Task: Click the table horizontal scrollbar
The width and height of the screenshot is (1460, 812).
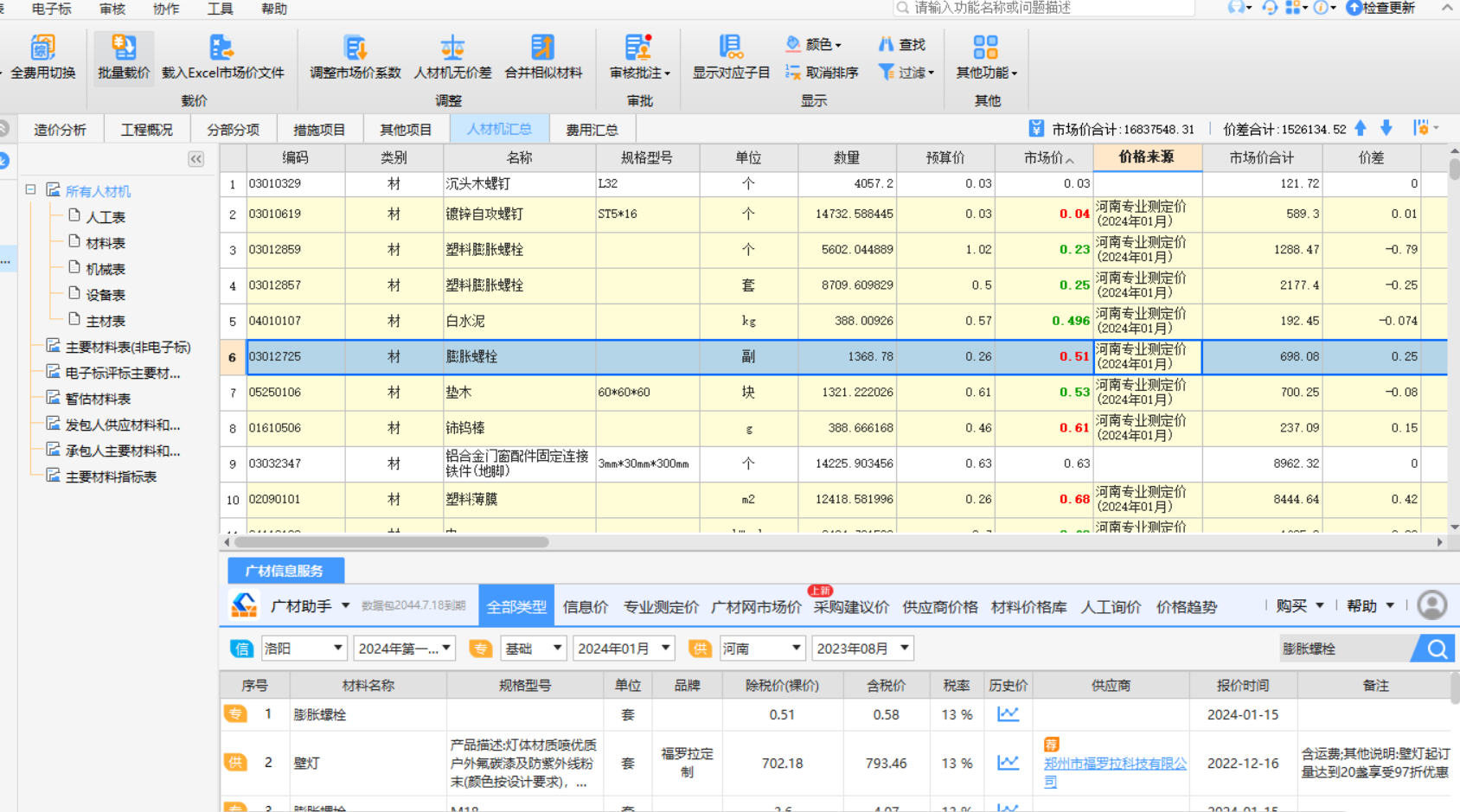Action: (392, 542)
